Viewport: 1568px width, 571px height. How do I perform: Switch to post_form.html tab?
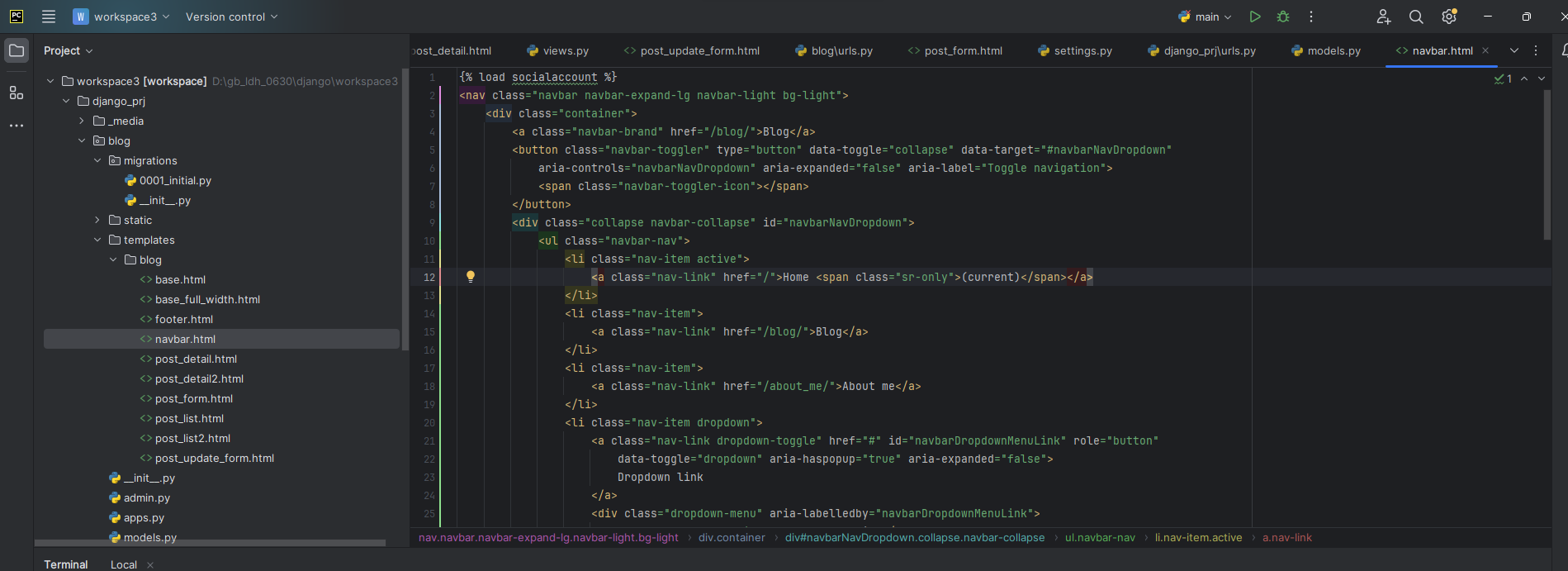click(x=955, y=50)
